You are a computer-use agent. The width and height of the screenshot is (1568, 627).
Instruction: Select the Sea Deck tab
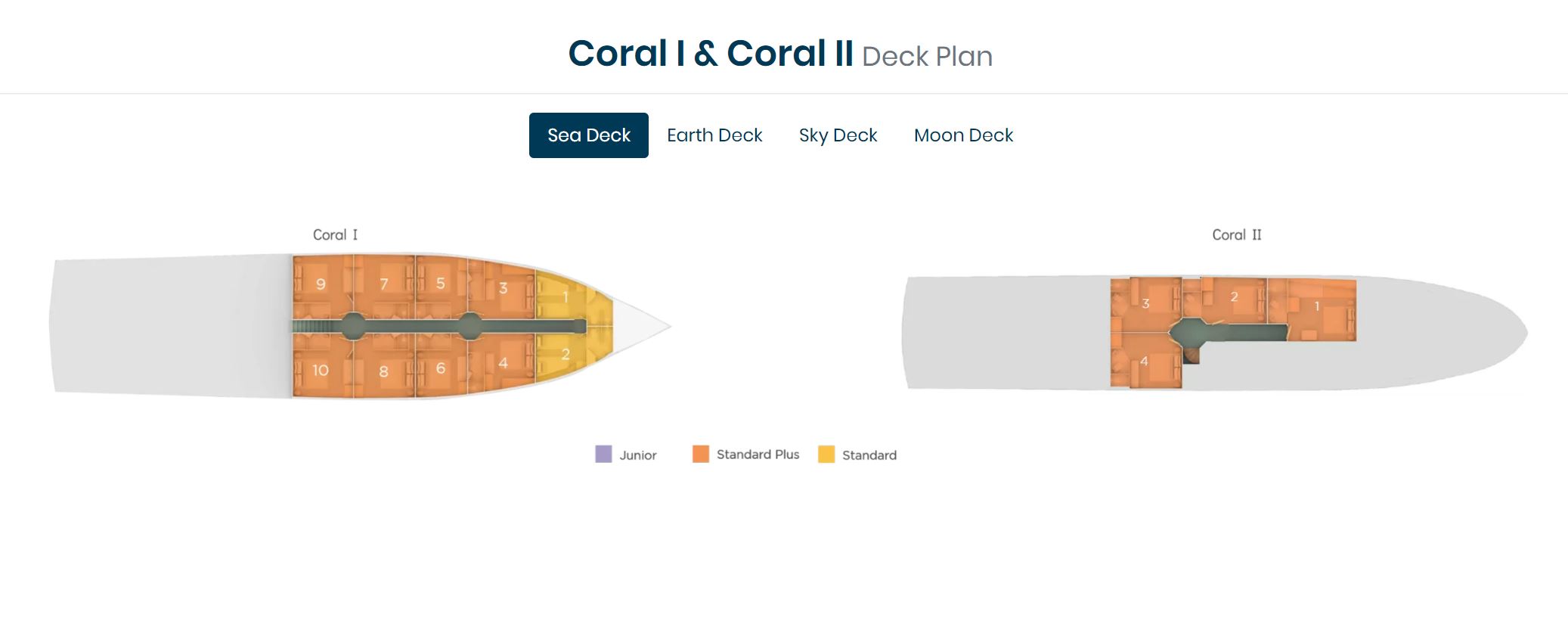point(588,135)
